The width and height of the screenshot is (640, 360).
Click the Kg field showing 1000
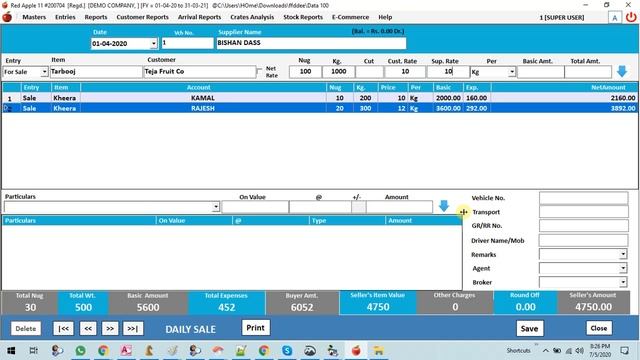[x=338, y=72]
